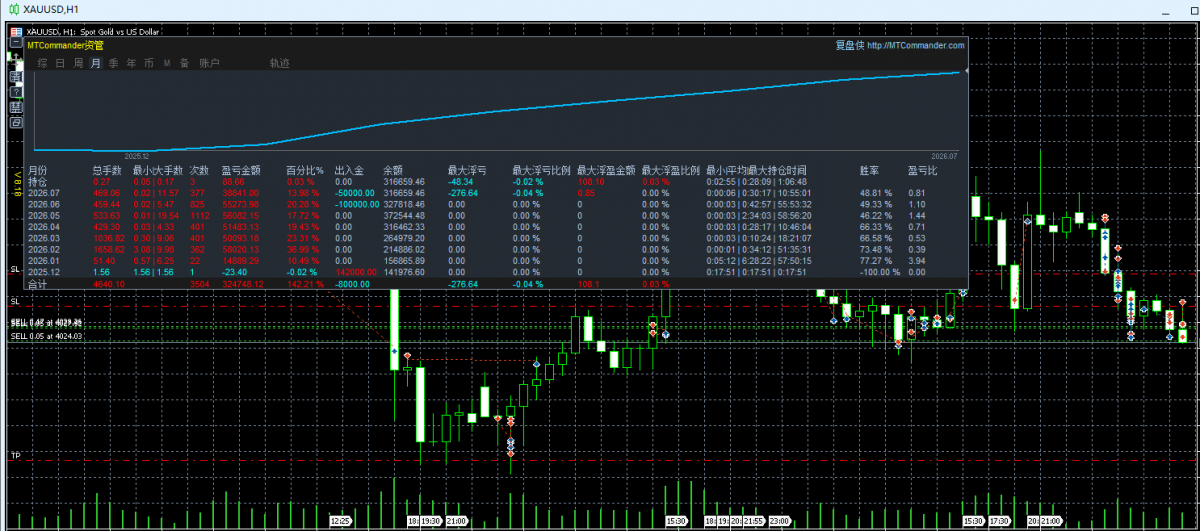Select the 2025.12 row
Image resolution: width=1200 pixels, height=531 pixels.
click(x=496, y=271)
